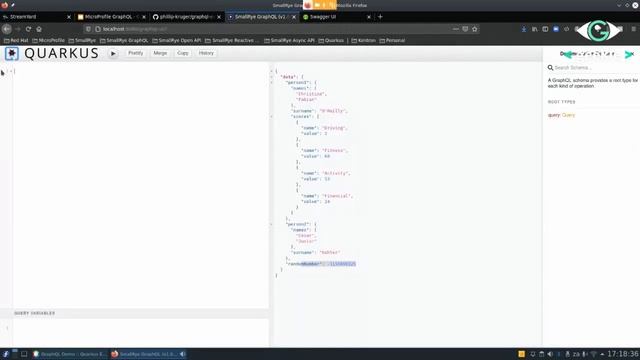This screenshot has width=640, height=360.
Task: Expand the Query Variables panel
Action: [135, 313]
